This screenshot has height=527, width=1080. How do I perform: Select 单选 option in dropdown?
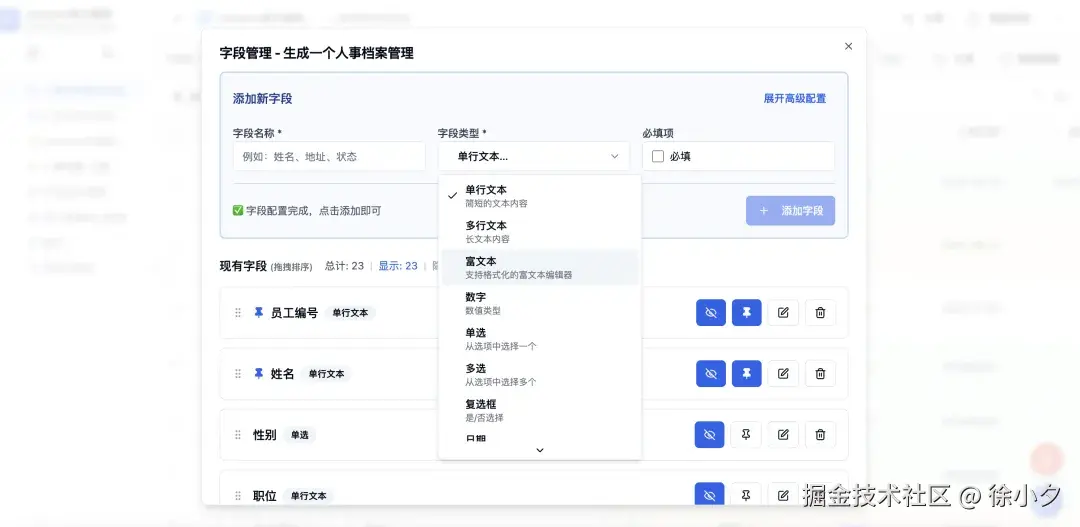point(540,339)
